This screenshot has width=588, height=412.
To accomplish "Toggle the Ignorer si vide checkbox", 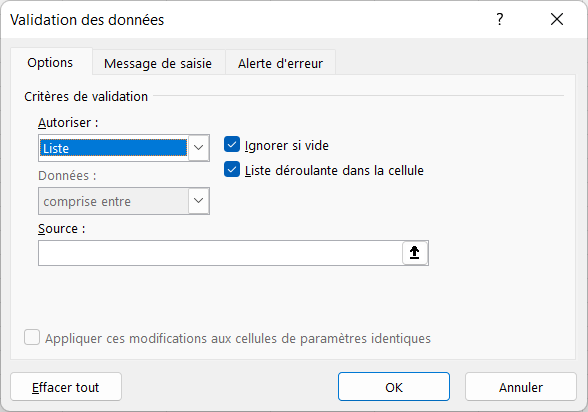I will (232, 145).
